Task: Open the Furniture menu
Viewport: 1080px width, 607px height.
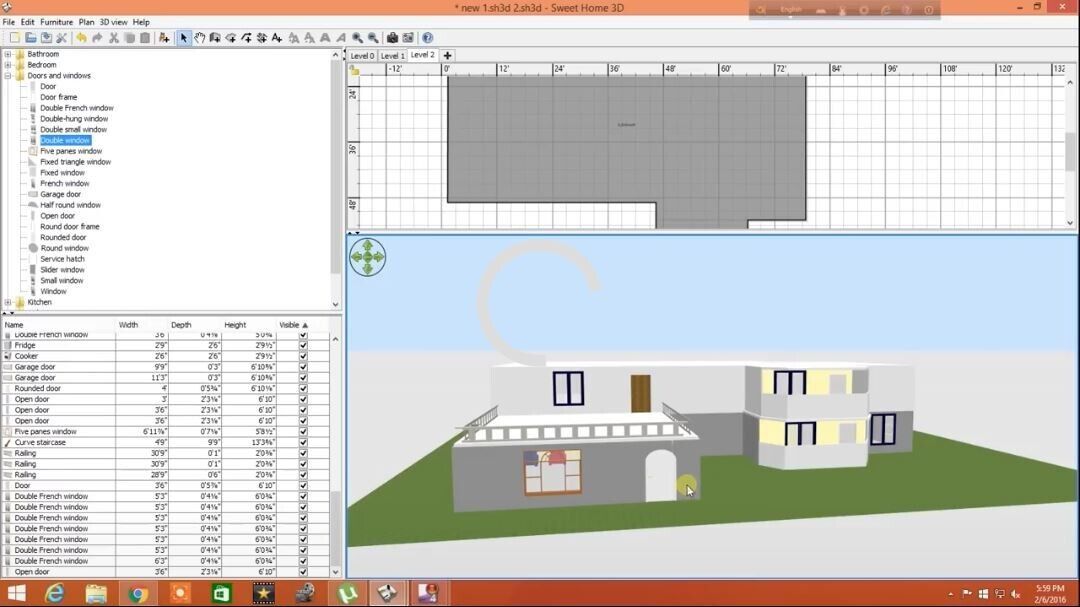Action: point(56,22)
